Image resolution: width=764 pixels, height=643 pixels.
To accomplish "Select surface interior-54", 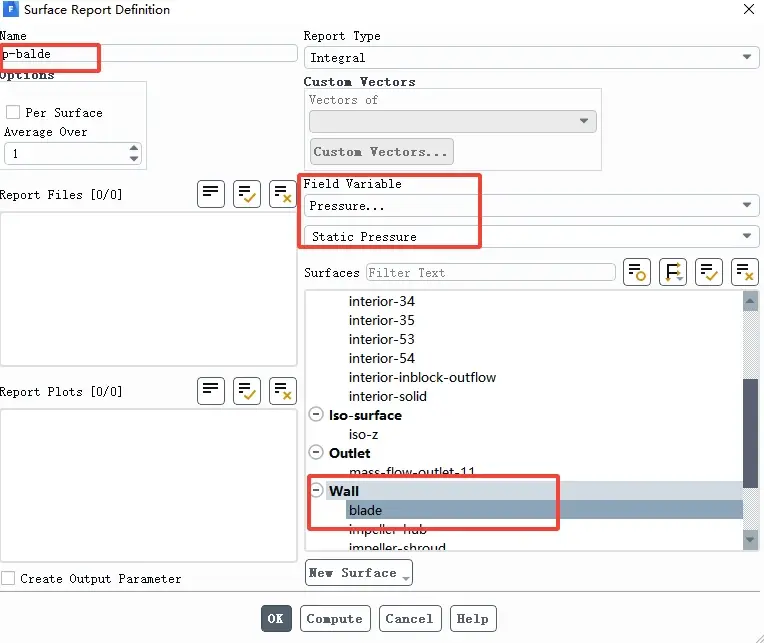I will click(382, 358).
